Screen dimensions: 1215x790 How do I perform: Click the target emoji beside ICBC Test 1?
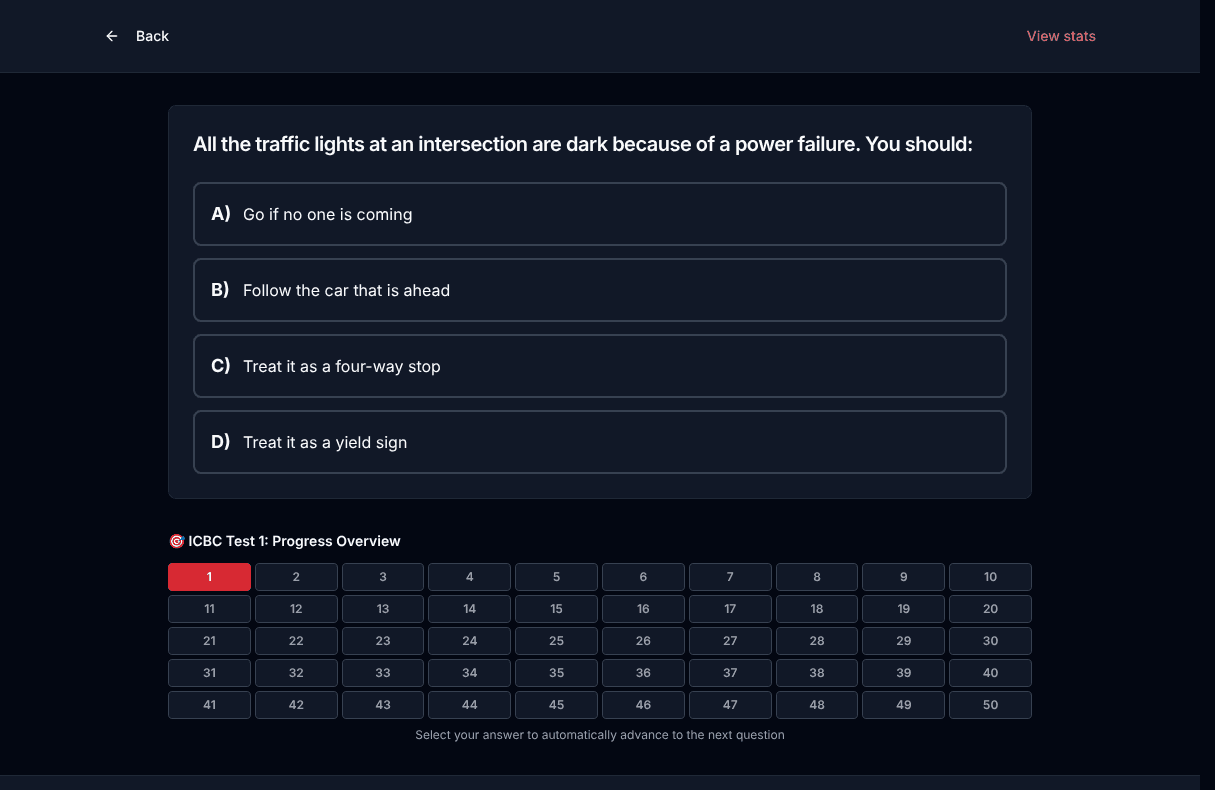(x=177, y=541)
